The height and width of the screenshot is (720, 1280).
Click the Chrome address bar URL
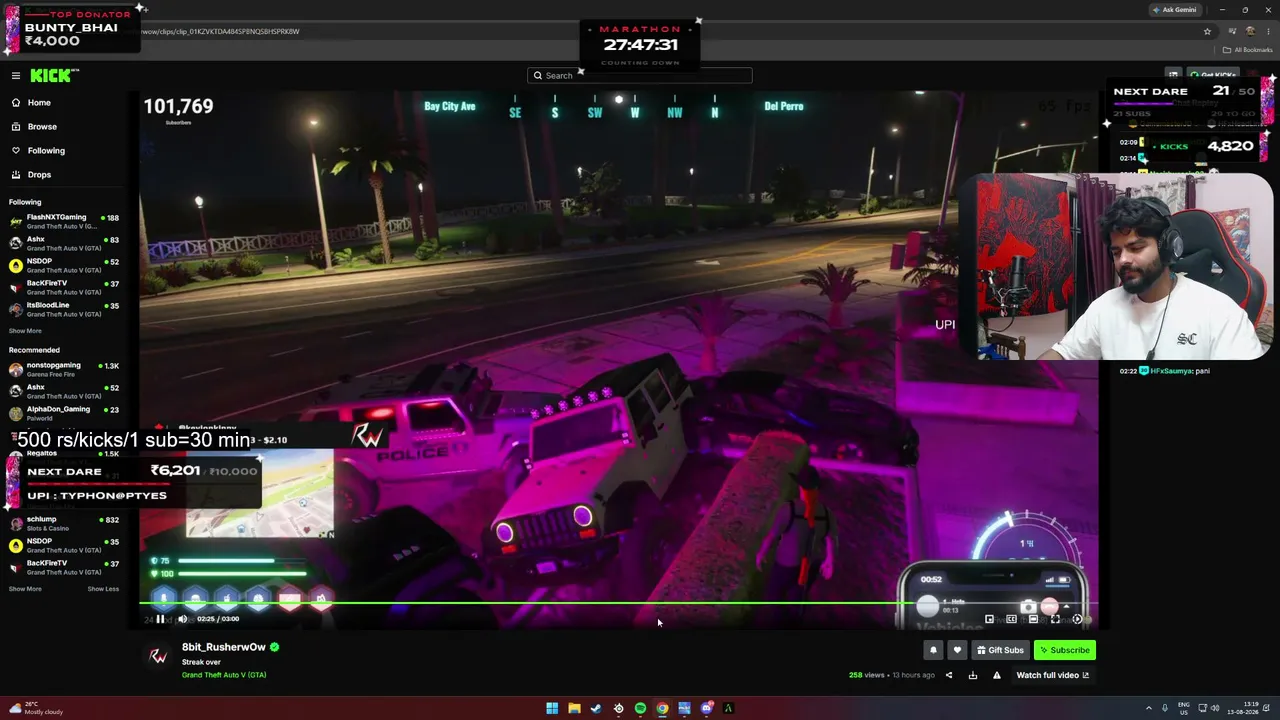click(x=221, y=31)
